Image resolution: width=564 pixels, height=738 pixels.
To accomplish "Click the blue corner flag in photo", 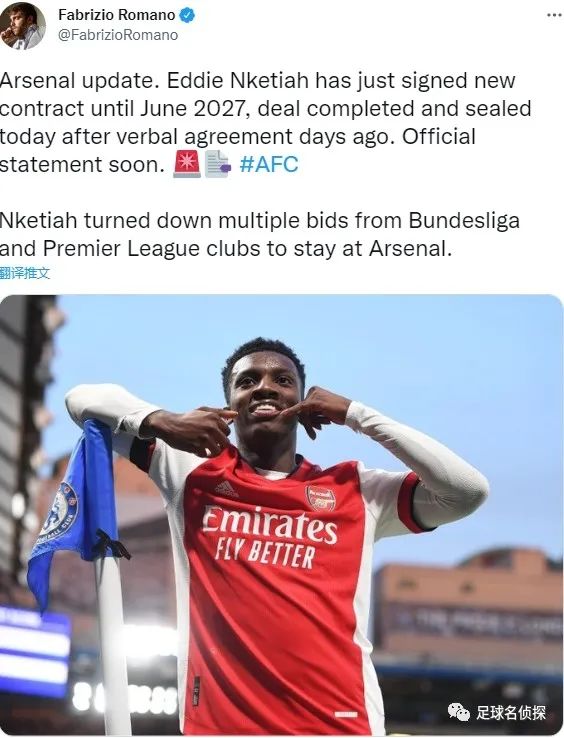I will coord(73,511).
